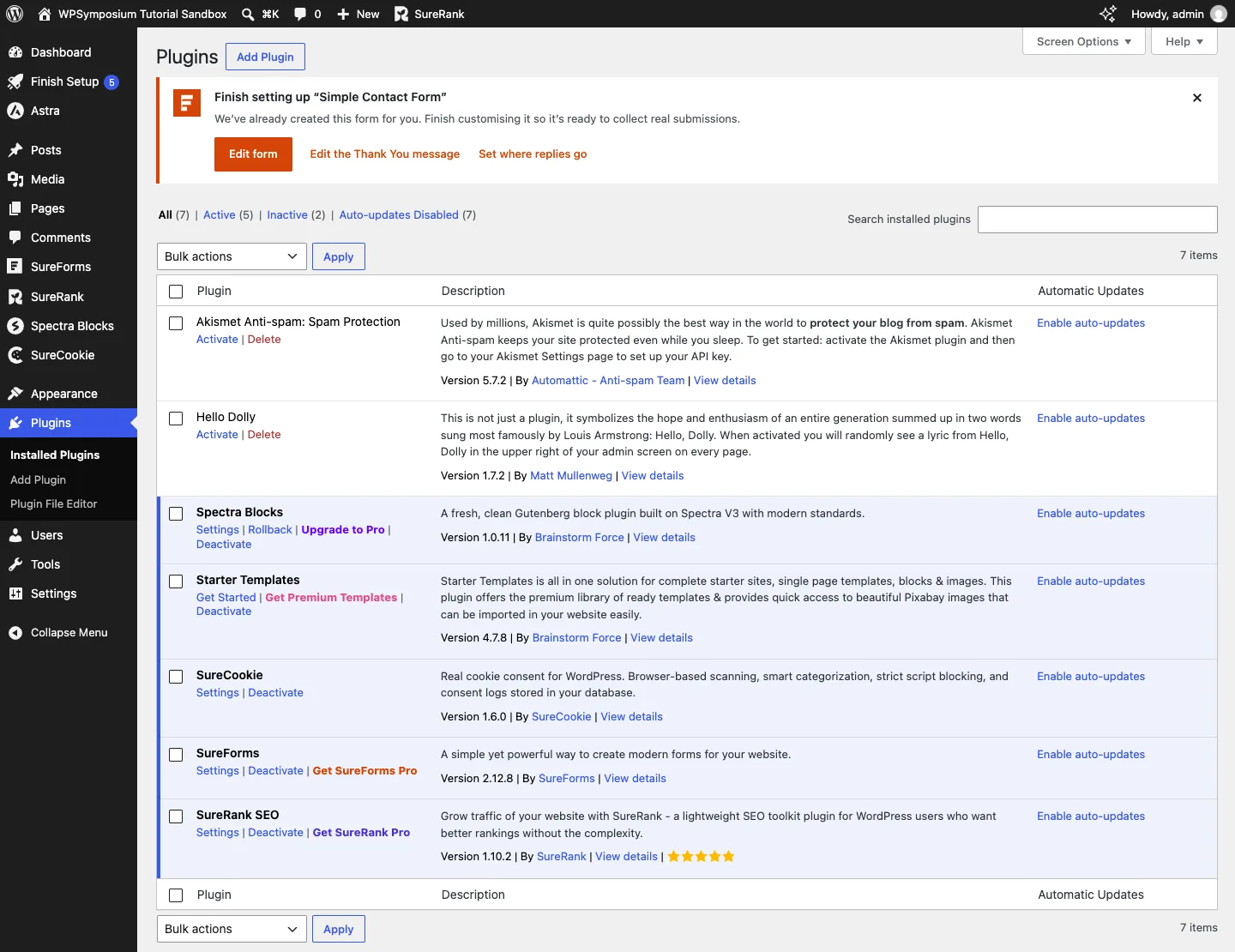Open the Tools menu in sidebar
Viewport: 1235px width, 952px height.
[x=69, y=564]
